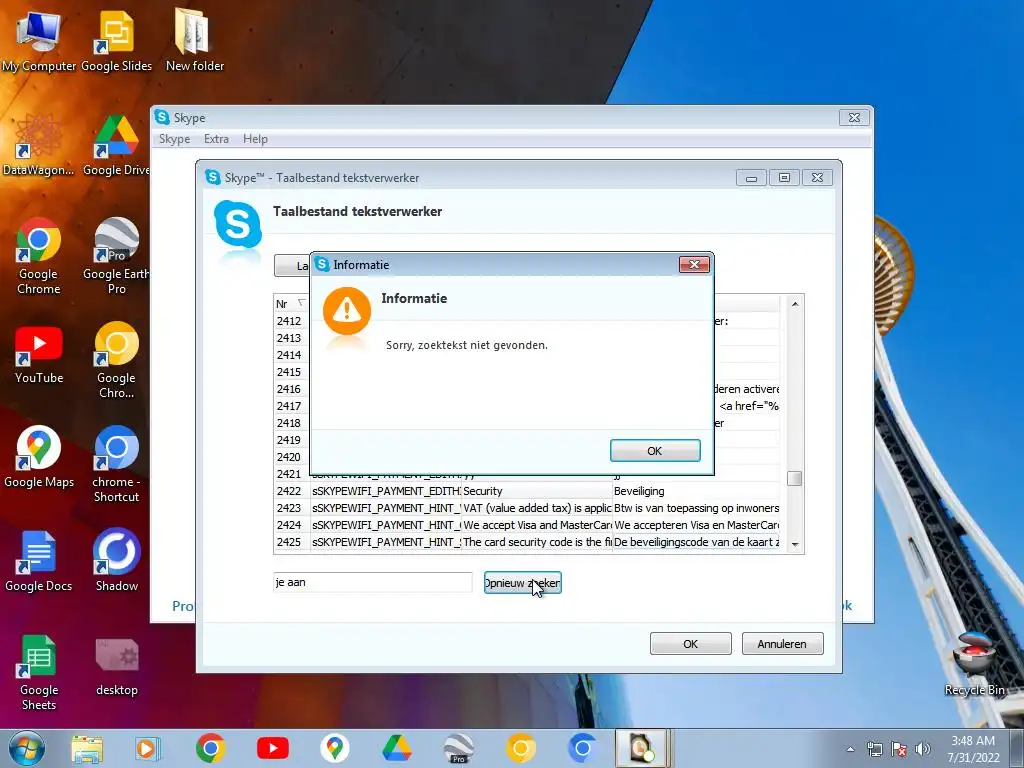Viewport: 1024px width, 768px height.
Task: Open the Google Earth Pro desktop shortcut
Action: [116, 257]
